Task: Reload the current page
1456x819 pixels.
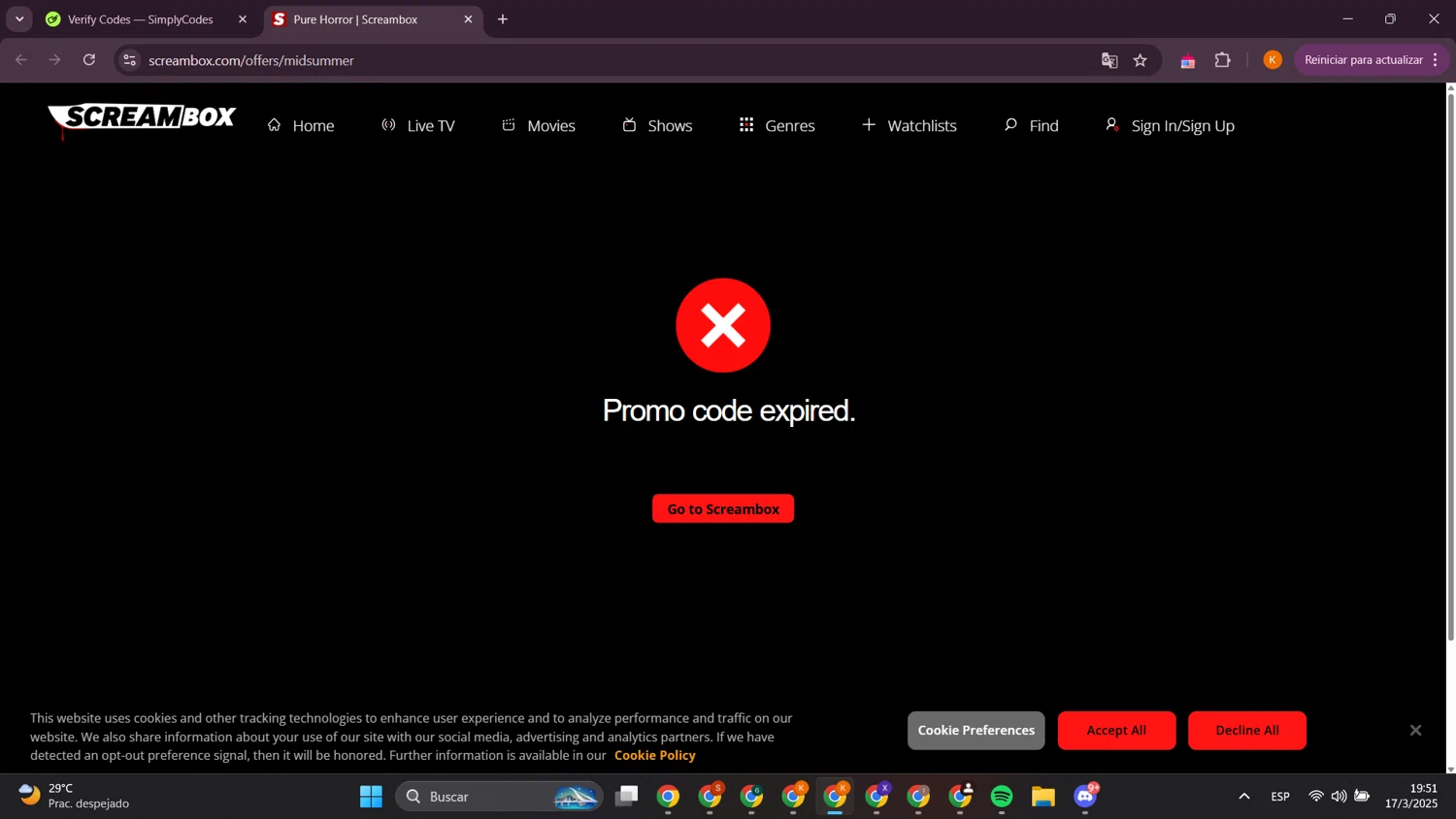Action: tap(89, 60)
